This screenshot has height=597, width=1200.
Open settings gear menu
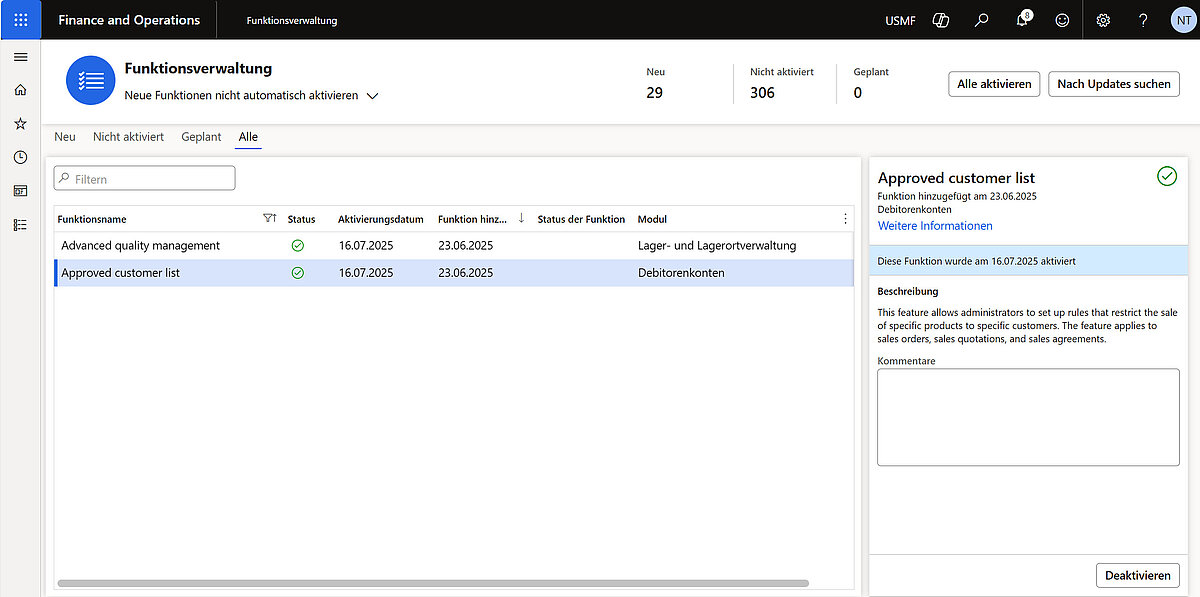[1103, 20]
